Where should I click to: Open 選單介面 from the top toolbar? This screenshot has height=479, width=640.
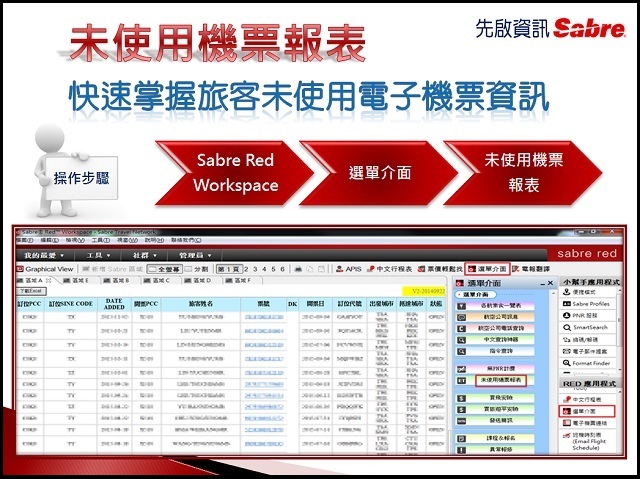(487, 269)
